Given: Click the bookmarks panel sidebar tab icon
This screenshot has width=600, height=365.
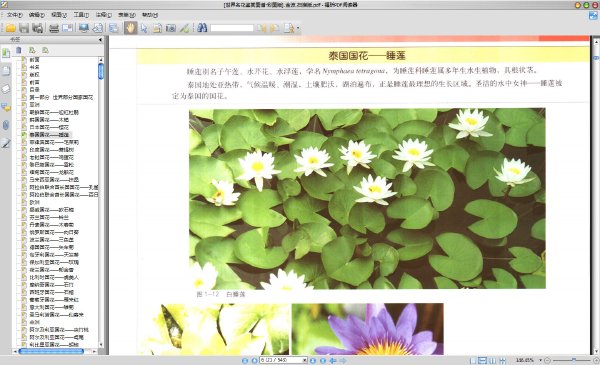Looking at the screenshot, I should click(6, 53).
